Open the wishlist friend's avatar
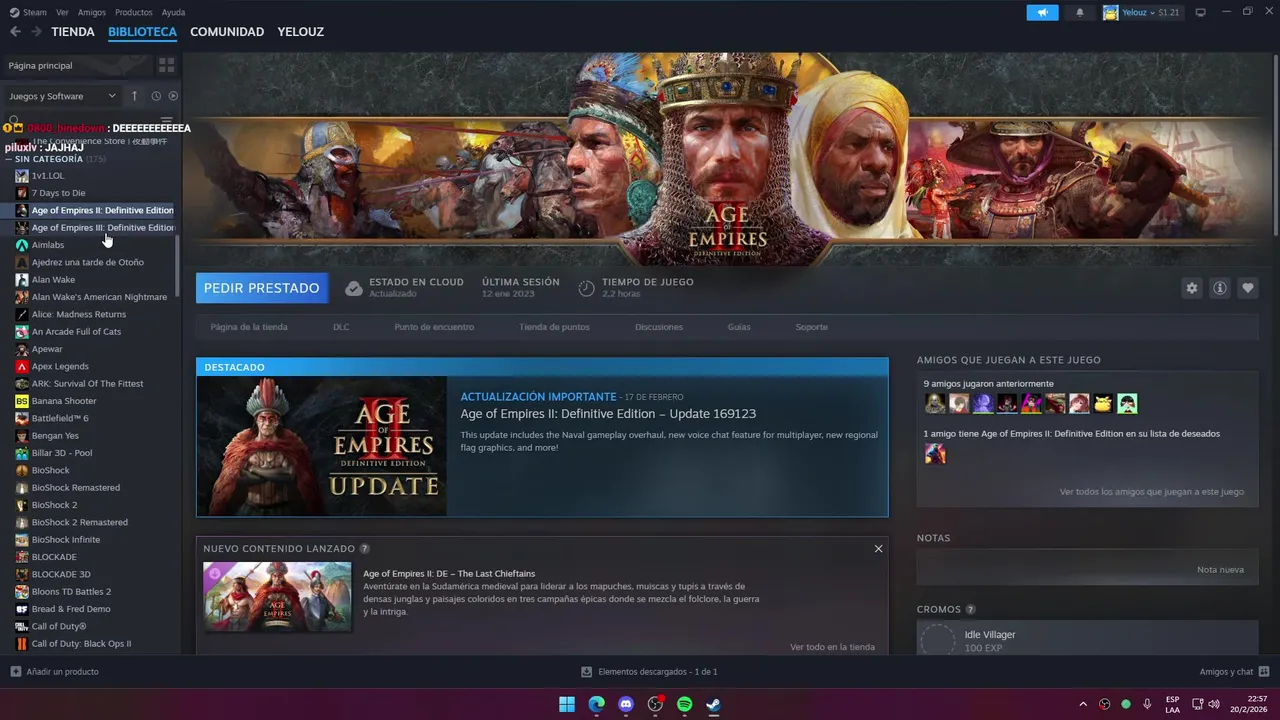 [935, 454]
